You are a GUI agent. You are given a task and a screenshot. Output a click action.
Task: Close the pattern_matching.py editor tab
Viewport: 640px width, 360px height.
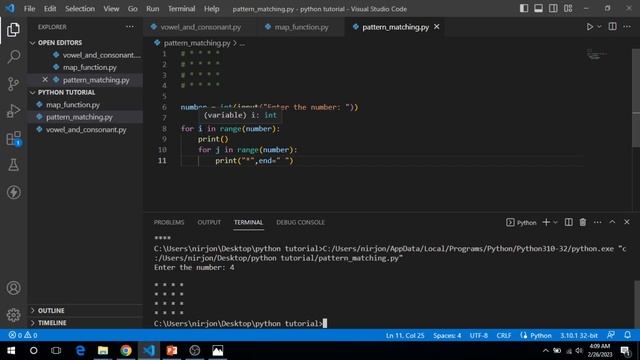click(437, 27)
